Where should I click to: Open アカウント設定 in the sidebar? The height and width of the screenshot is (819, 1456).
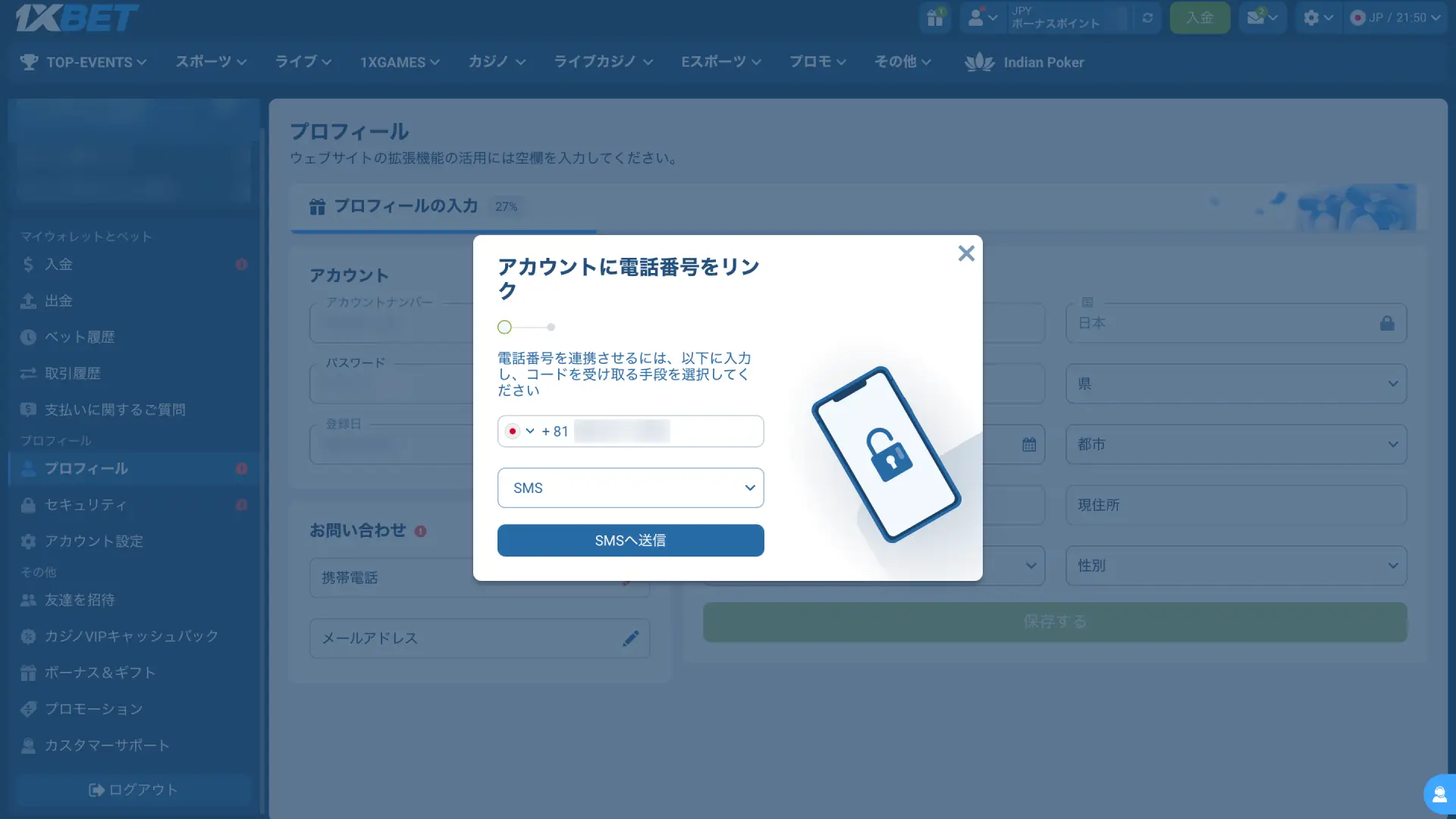[x=133, y=541]
